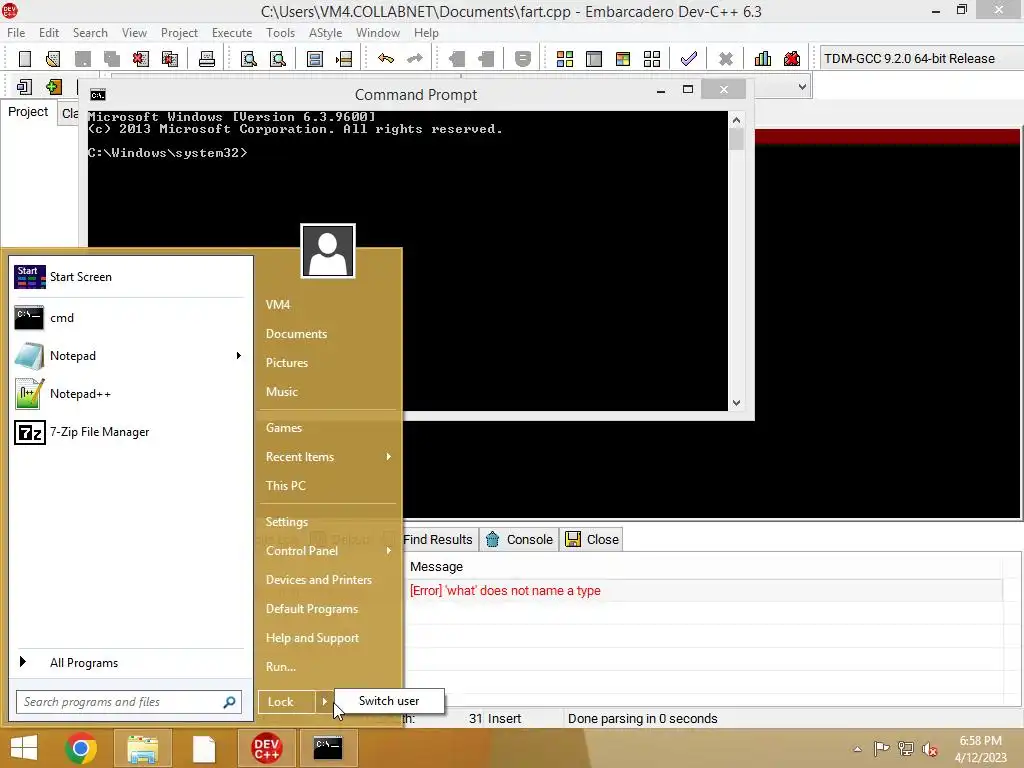Screen dimensions: 1024x768
Task: Open the File menu
Action: pos(16,33)
